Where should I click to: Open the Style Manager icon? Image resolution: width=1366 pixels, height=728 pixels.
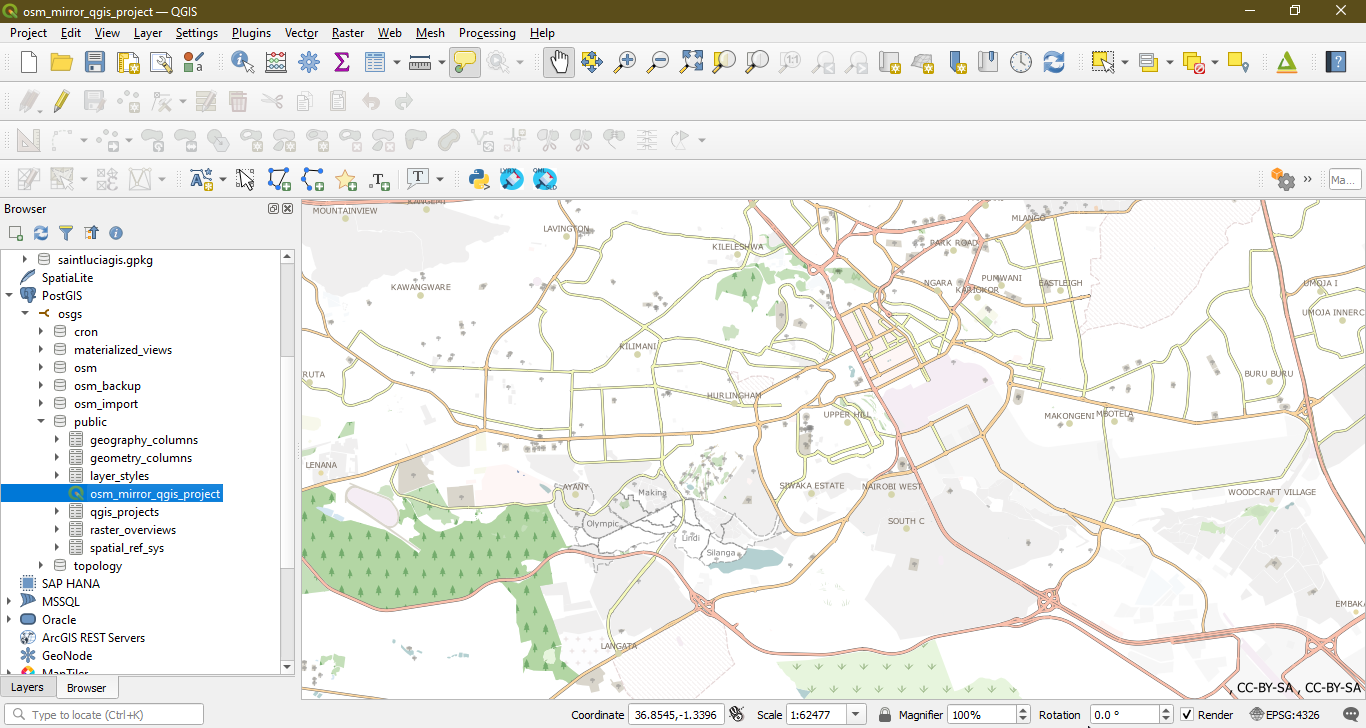pyautogui.click(x=194, y=62)
